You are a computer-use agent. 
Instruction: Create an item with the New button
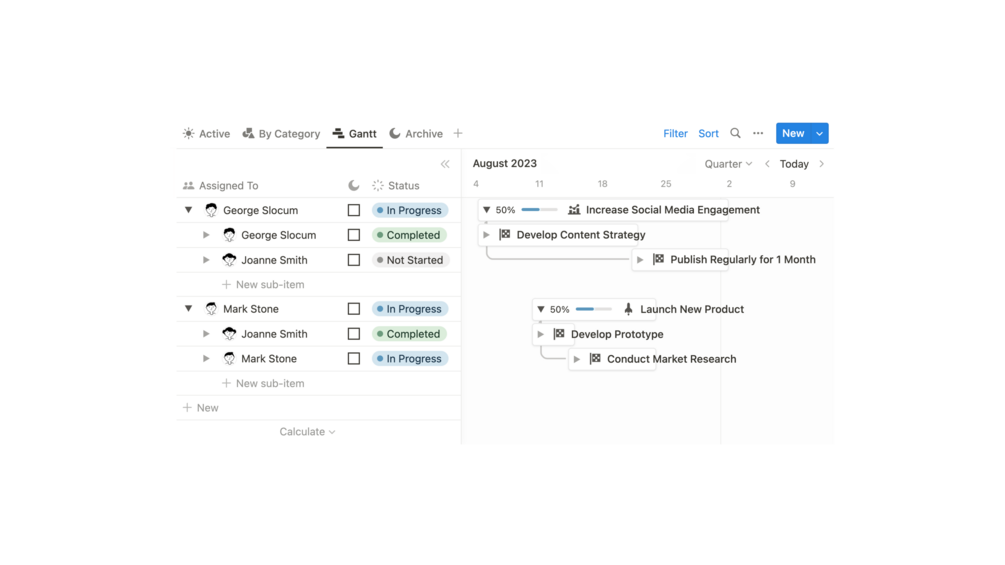793,133
